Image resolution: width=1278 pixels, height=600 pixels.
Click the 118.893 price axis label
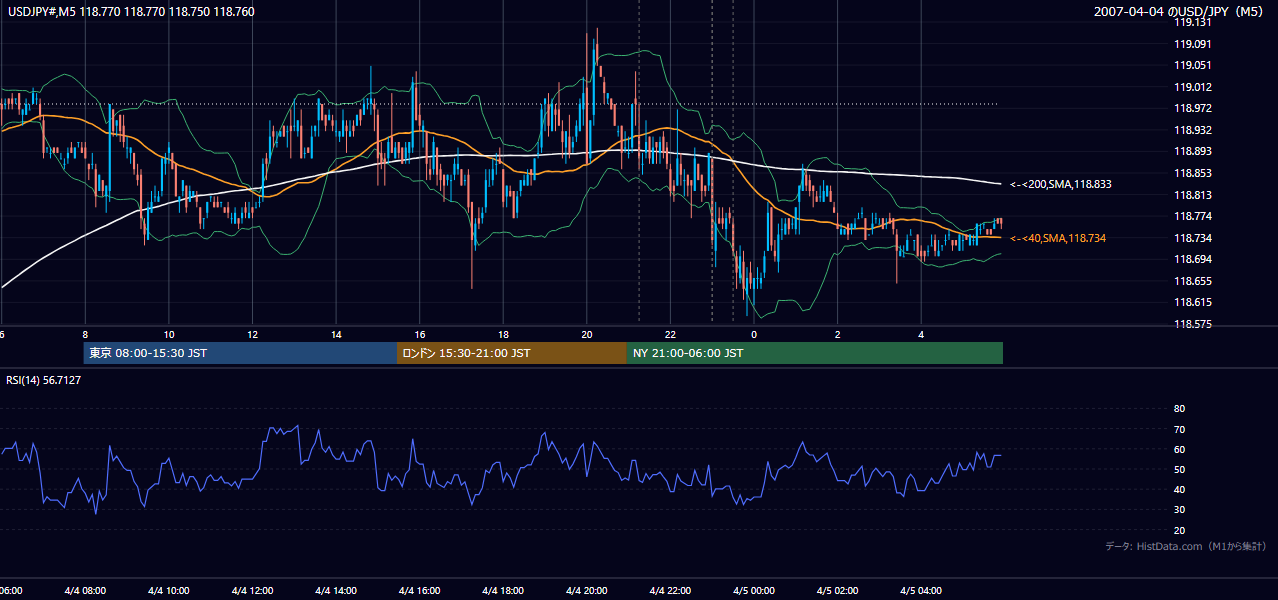[x=1192, y=152]
